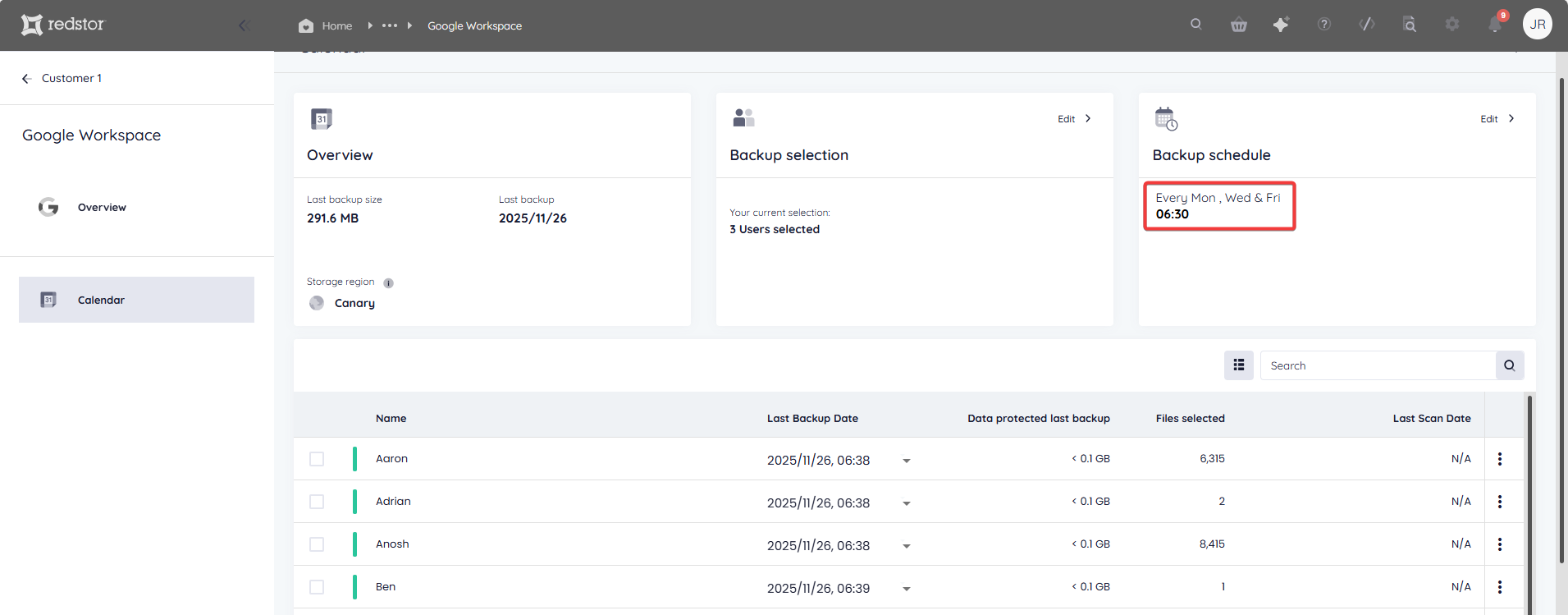Click the name Adrian in the table
This screenshot has height=615, width=1568.
point(393,502)
